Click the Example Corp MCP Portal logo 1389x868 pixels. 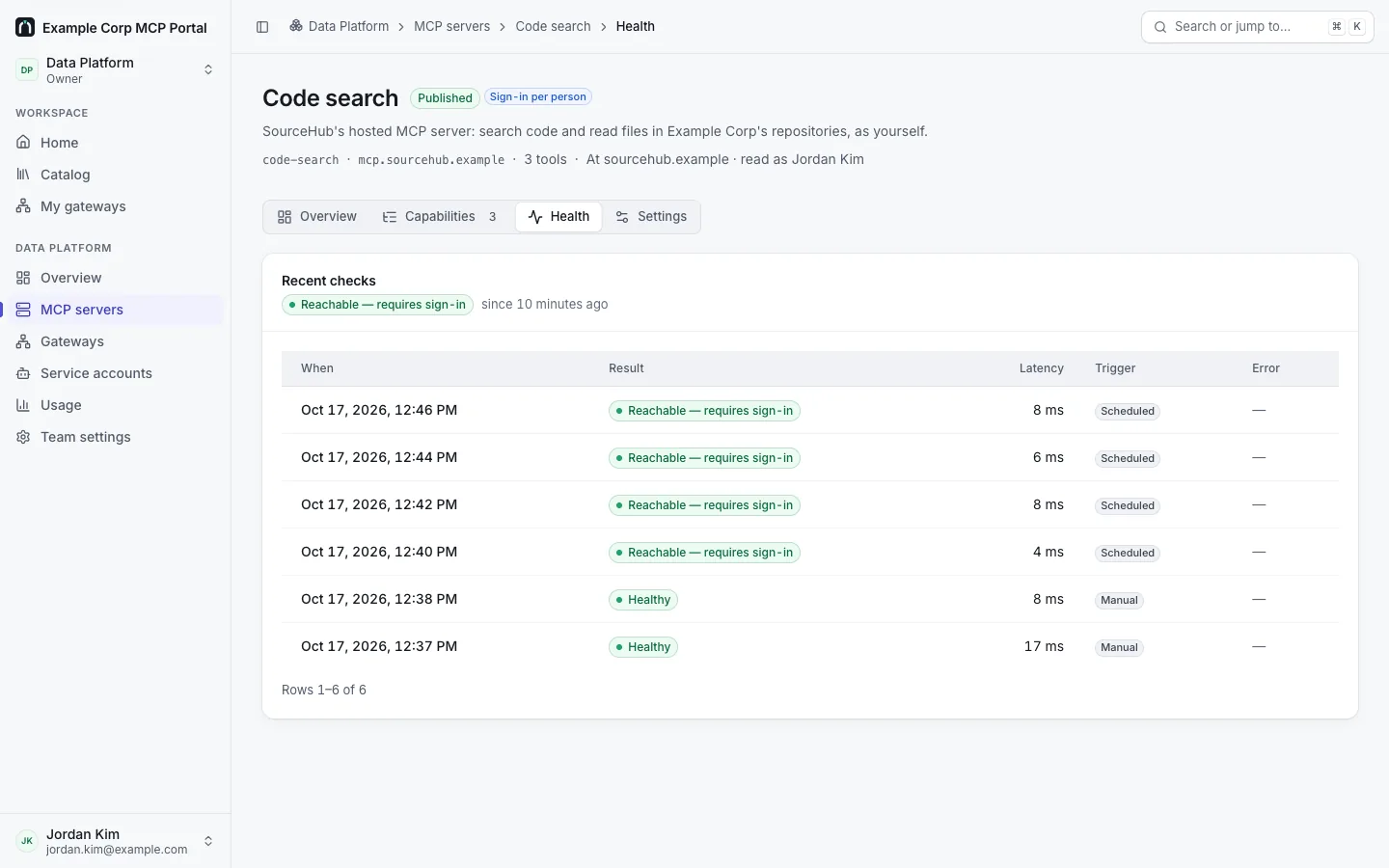coord(25,27)
